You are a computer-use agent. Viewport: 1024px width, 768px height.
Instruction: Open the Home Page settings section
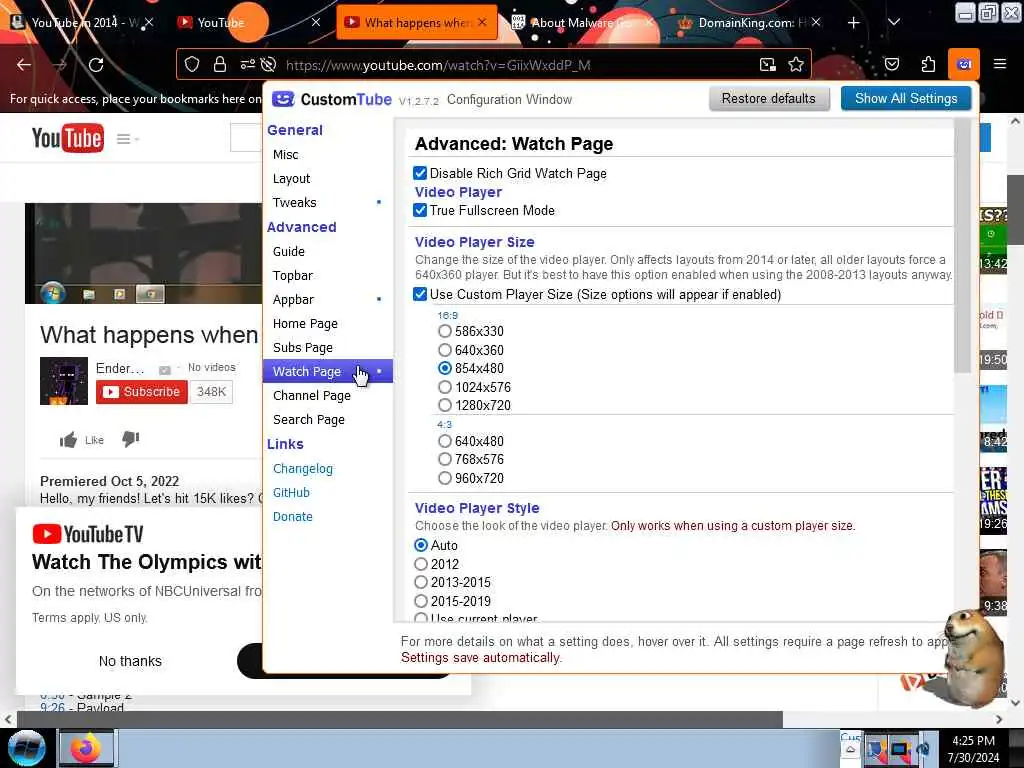tap(305, 324)
